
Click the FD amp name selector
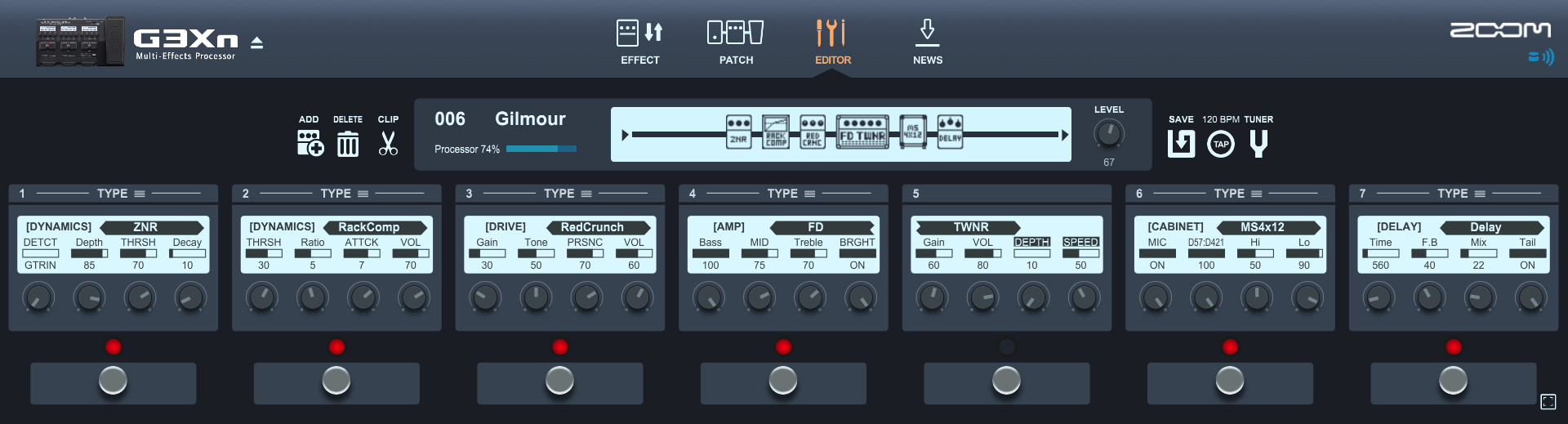click(x=822, y=227)
